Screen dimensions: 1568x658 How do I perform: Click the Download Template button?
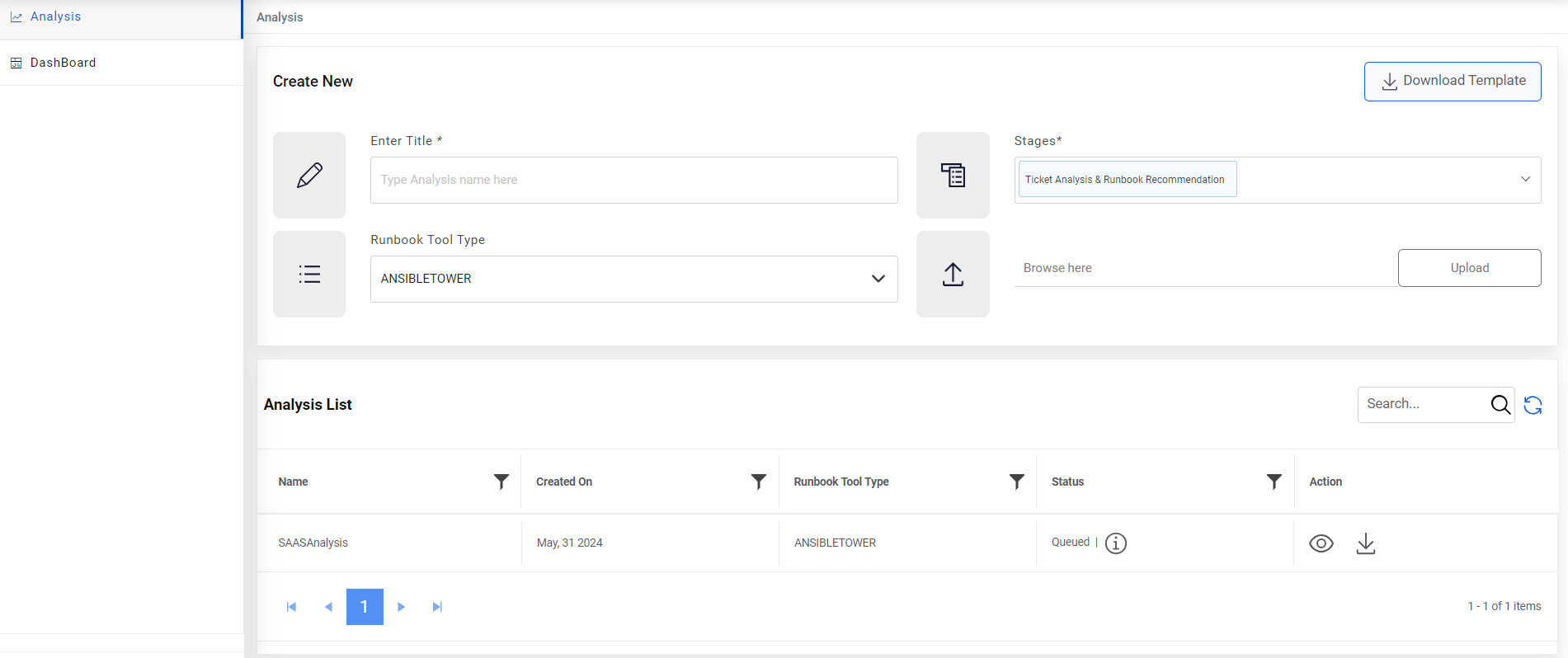pyautogui.click(x=1453, y=81)
